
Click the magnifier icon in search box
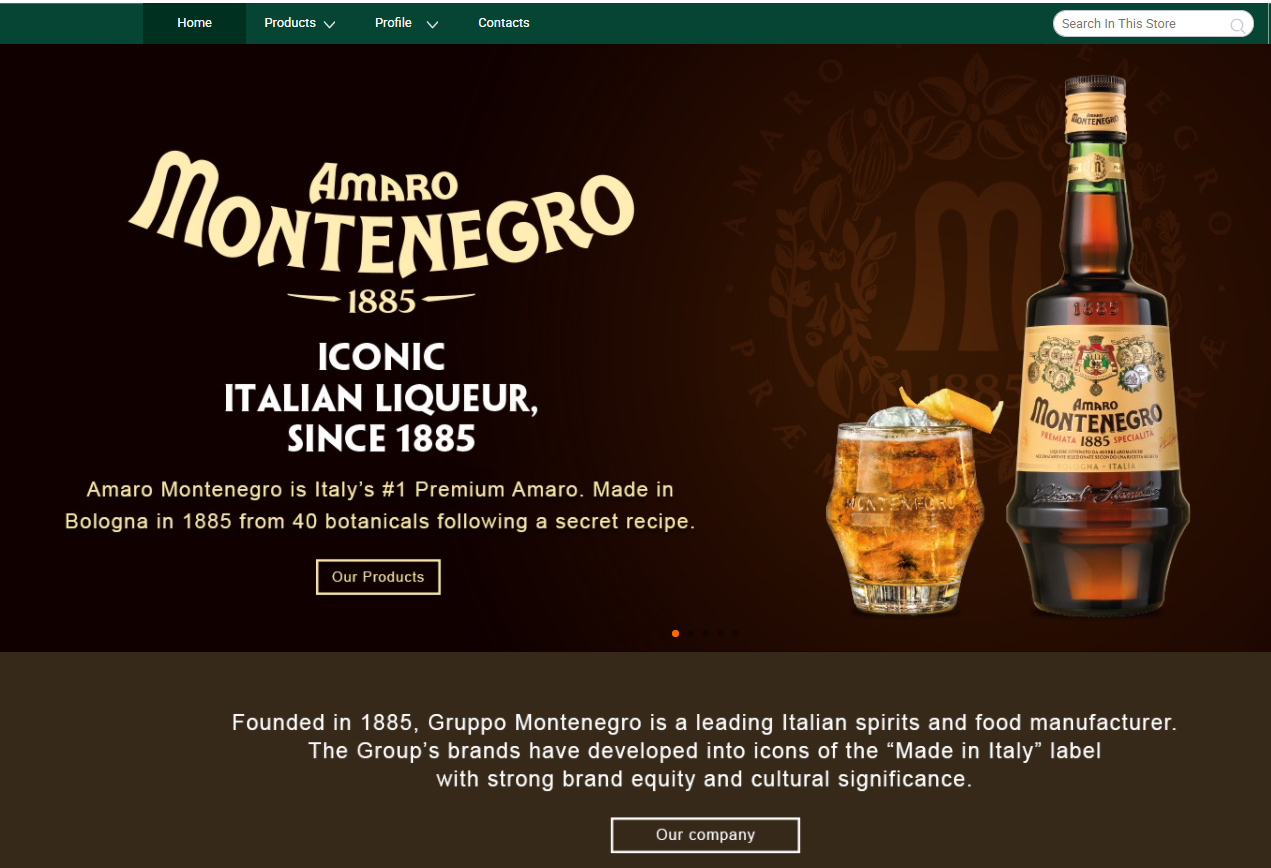click(x=1237, y=25)
